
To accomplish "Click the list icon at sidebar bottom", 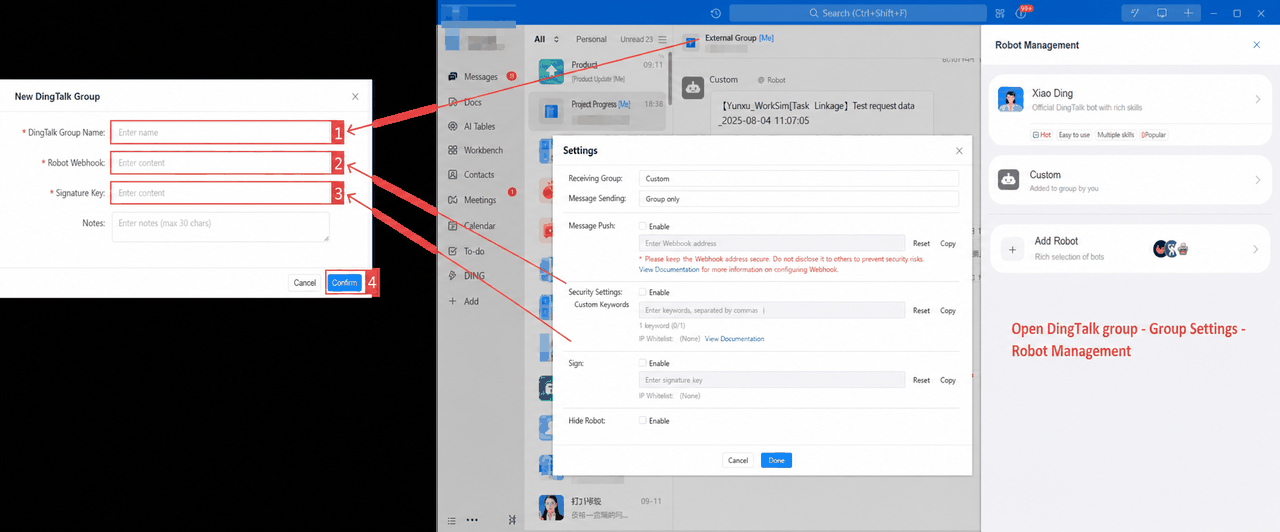I will pyautogui.click(x=452, y=520).
